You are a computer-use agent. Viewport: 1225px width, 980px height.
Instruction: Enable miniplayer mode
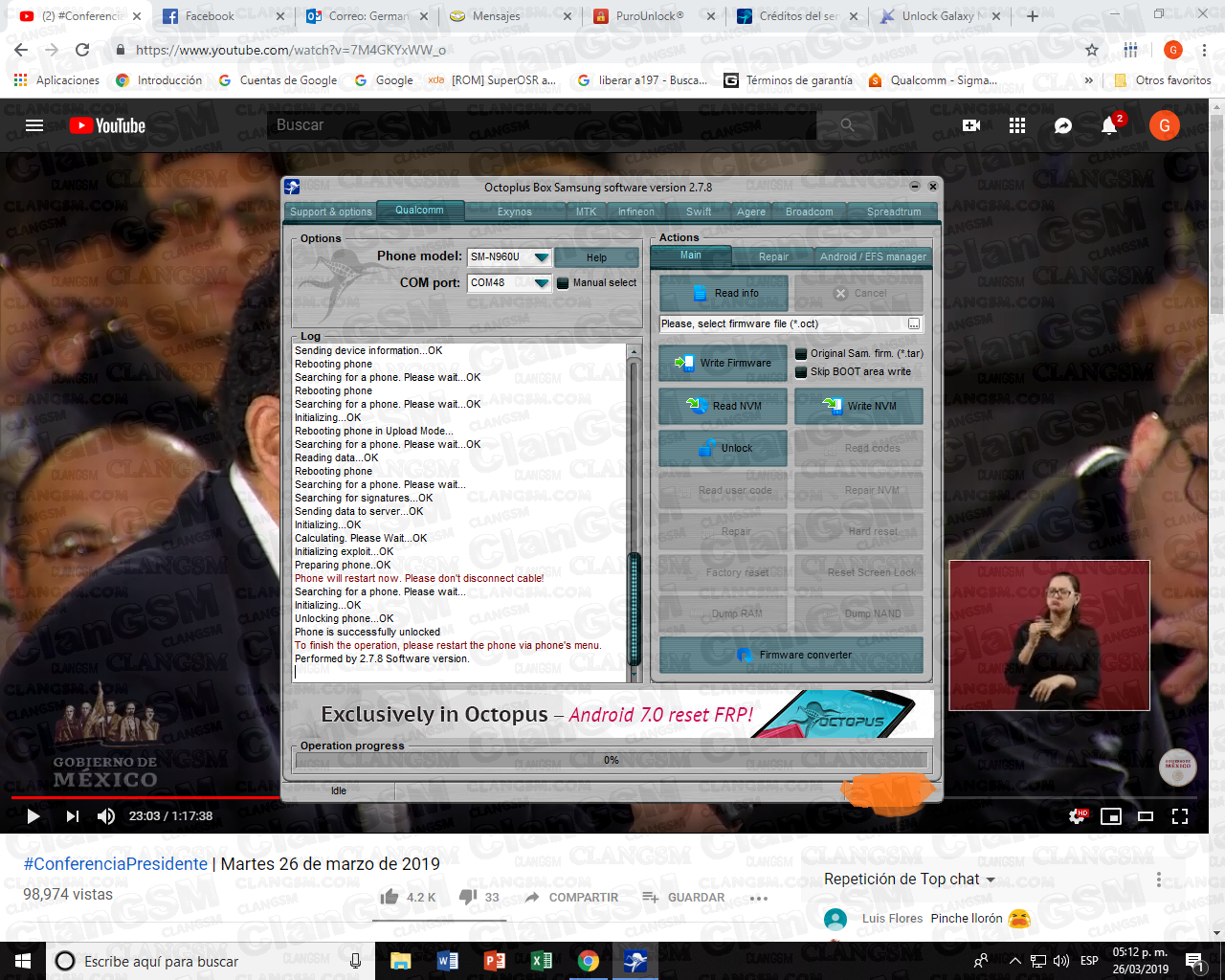click(1111, 816)
